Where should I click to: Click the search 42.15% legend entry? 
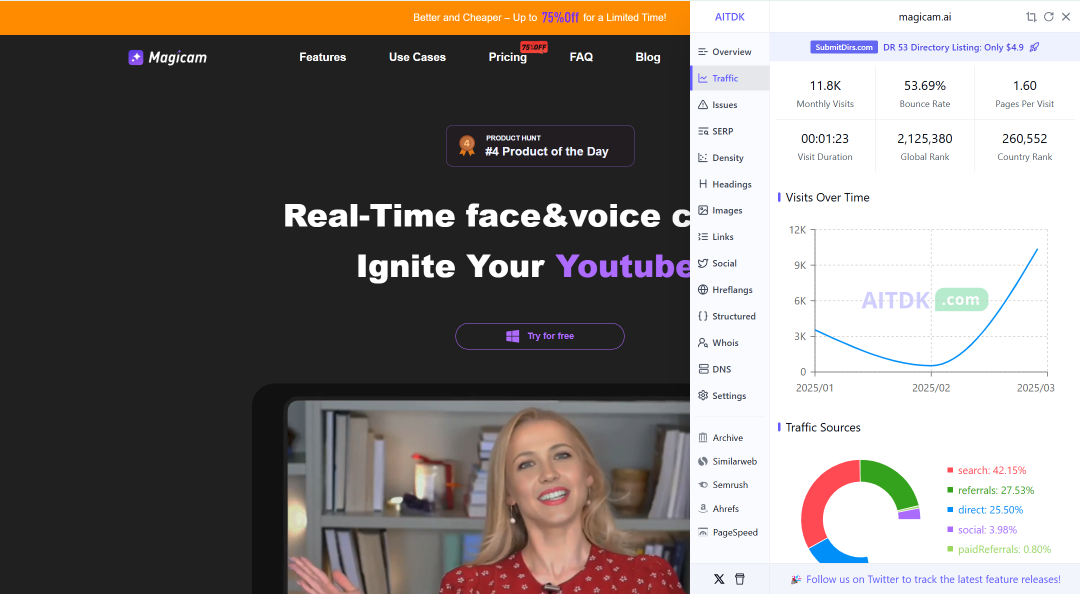(x=986, y=470)
